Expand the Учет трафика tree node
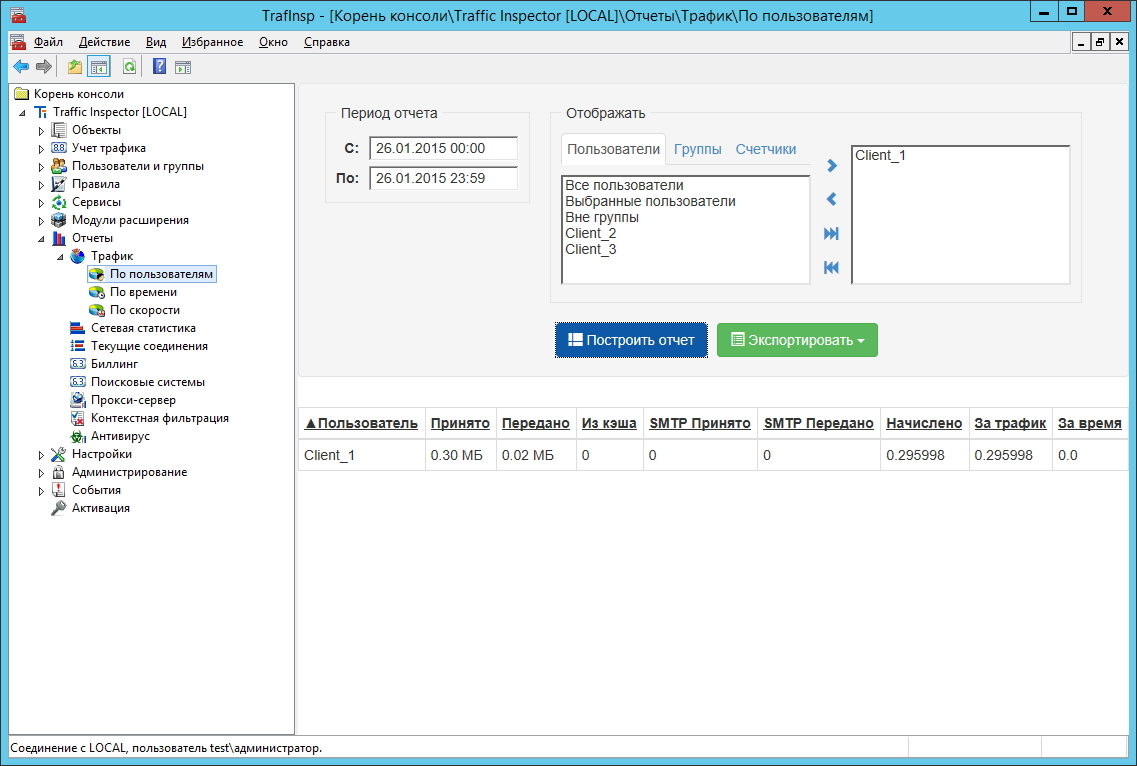The height and width of the screenshot is (766, 1137). [41, 149]
